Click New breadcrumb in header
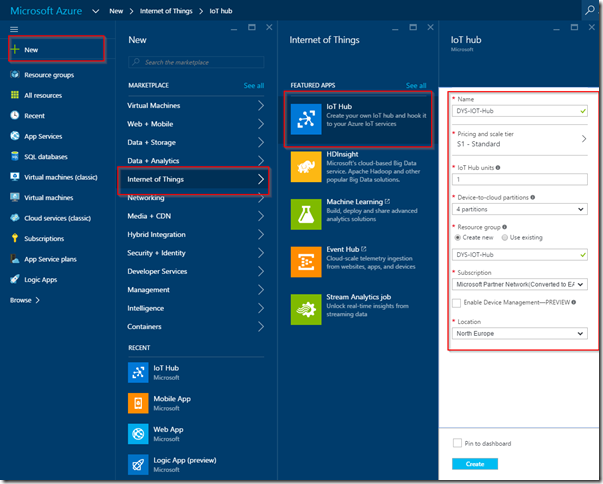 click(x=116, y=11)
